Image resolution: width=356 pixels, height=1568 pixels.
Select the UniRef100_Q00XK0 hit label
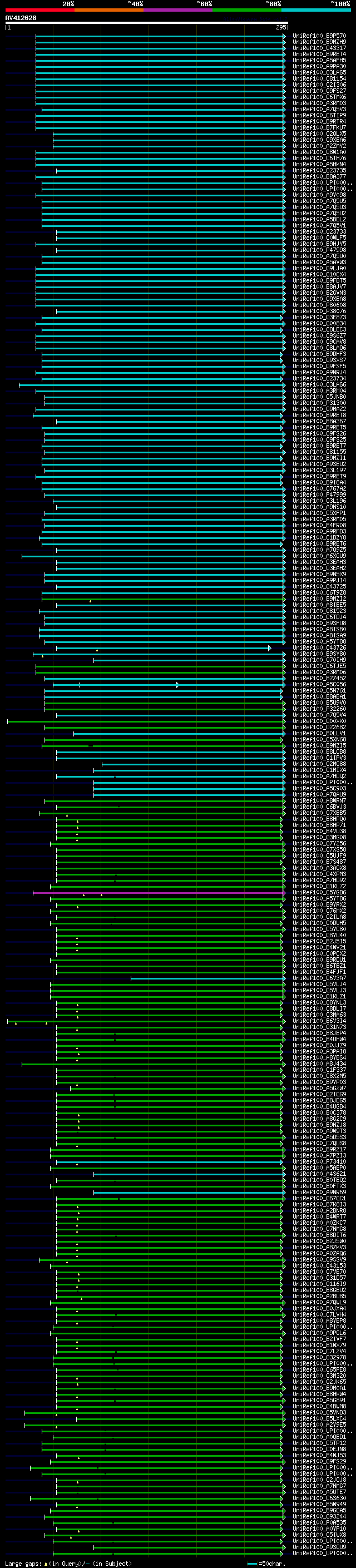pos(319,721)
